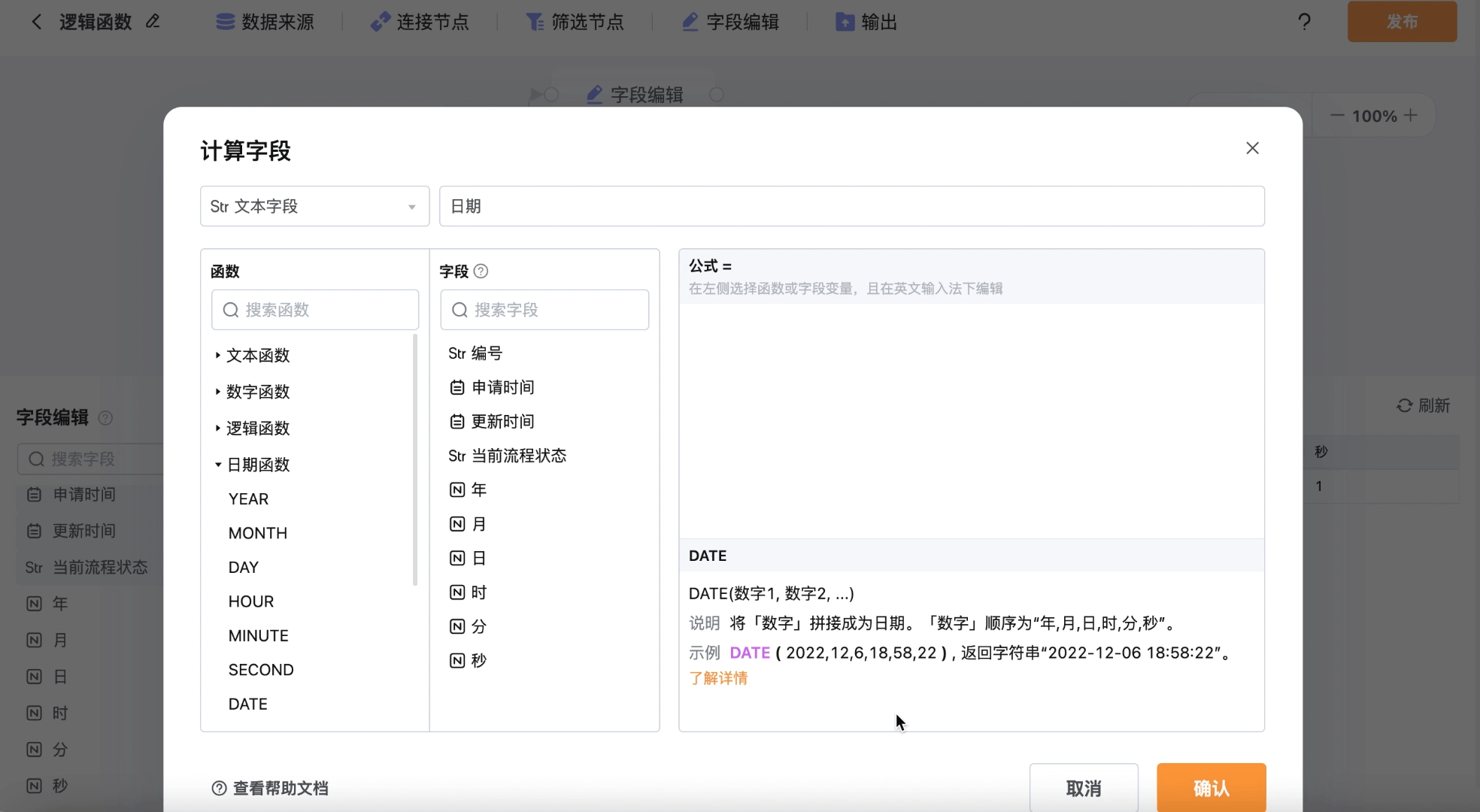Expand the 逻辑函数 category
The image size is (1480, 812).
252,428
